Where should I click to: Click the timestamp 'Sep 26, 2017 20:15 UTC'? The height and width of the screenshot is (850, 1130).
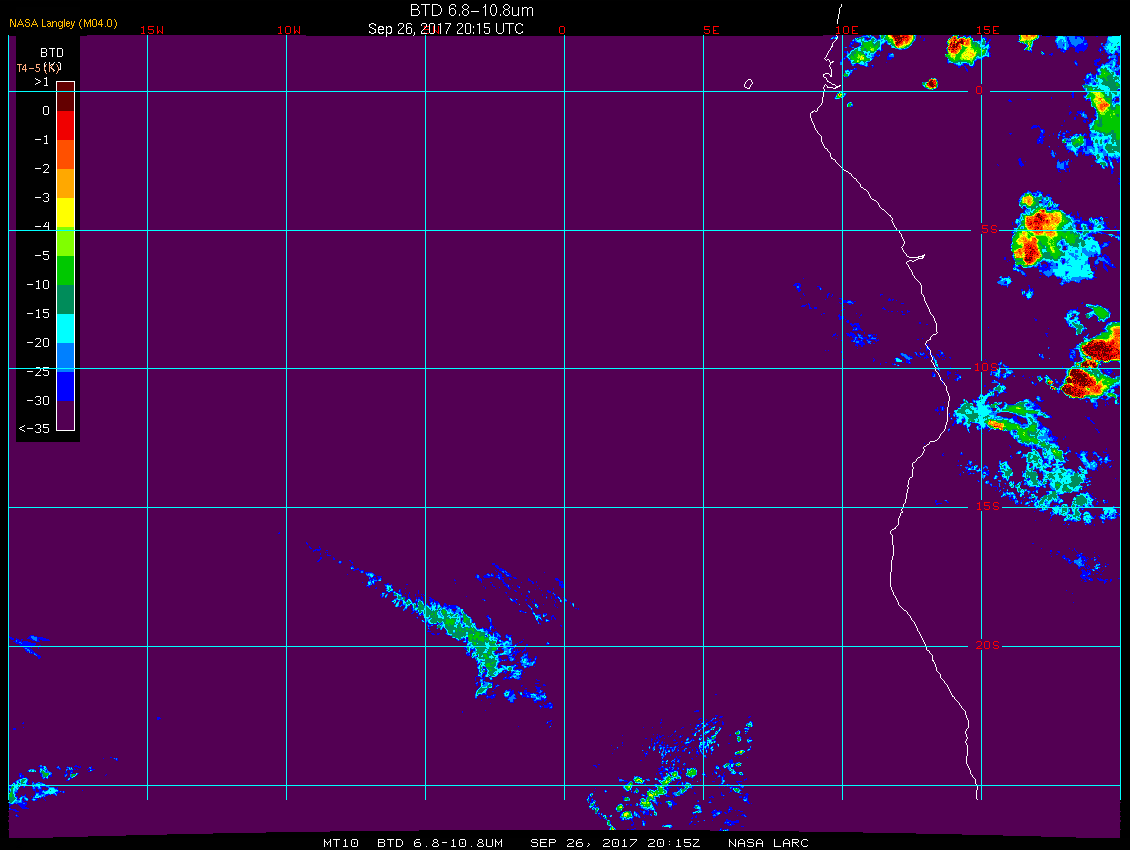tap(445, 29)
